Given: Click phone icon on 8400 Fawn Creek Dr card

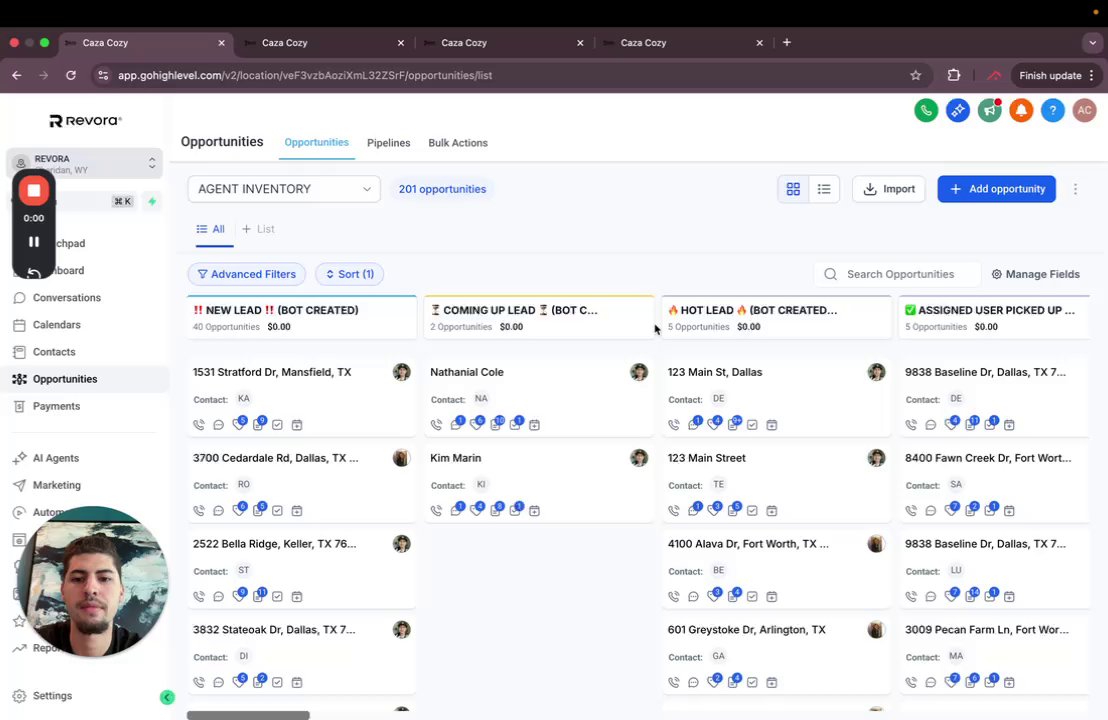Looking at the screenshot, I should click(x=912, y=510).
